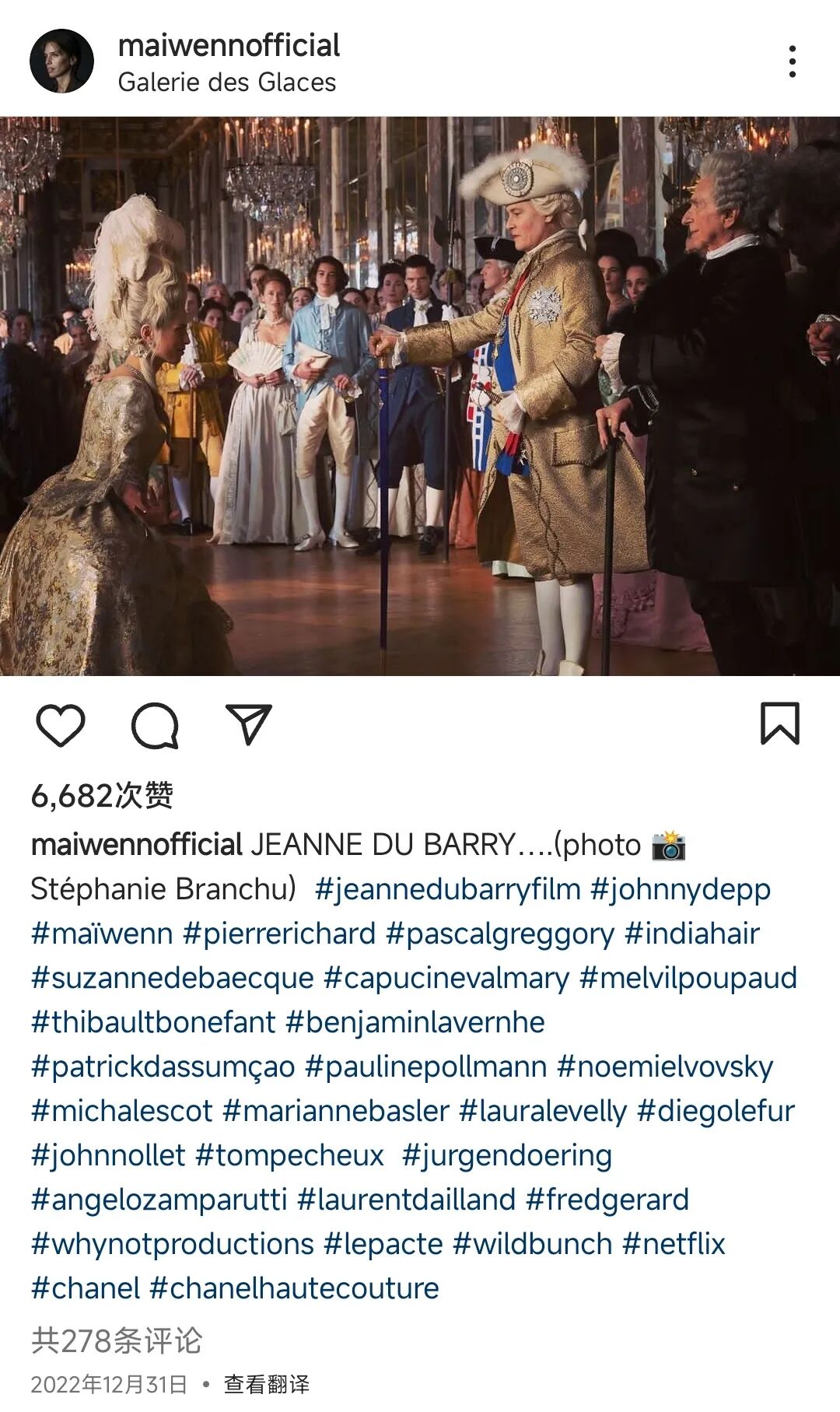Open comments via speech bubble icon
This screenshot has width=840, height=1412.
[x=155, y=725]
